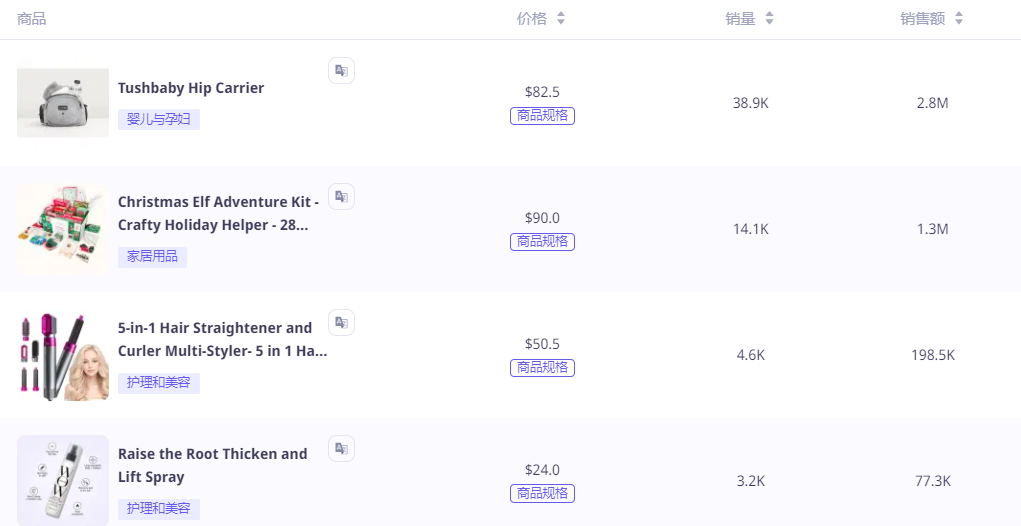This screenshot has width=1021, height=526.
Task: Open Tushbaby Hip Carrier product title
Action: (191, 88)
